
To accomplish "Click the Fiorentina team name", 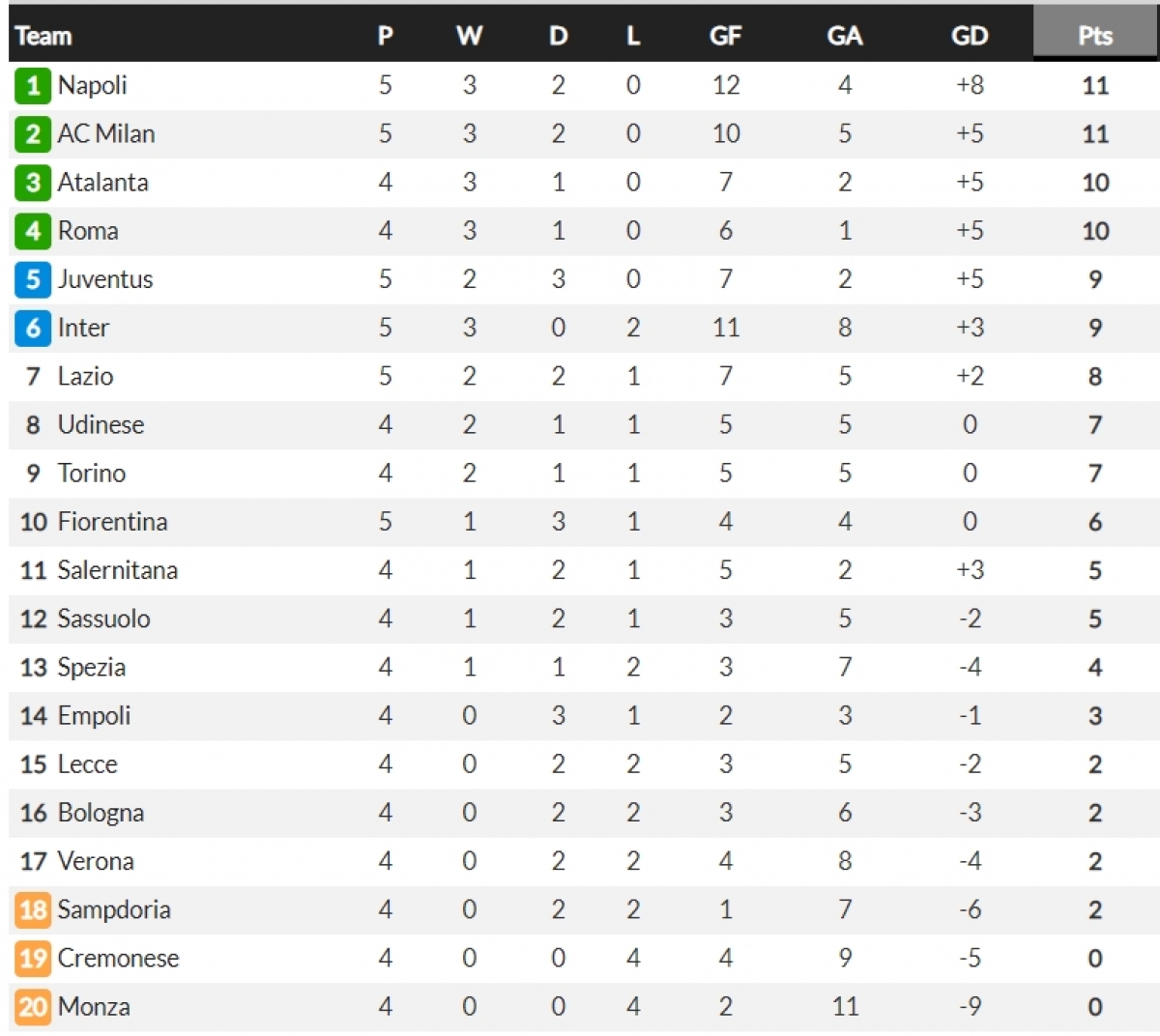I will click(113, 522).
